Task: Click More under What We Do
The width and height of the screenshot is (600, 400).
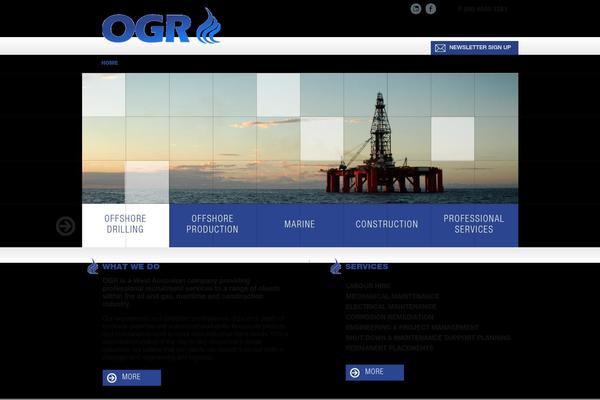Action: tap(132, 377)
